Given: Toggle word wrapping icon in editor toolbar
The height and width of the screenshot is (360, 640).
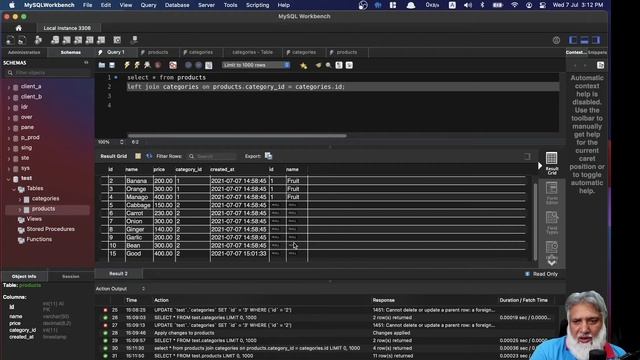Looking at the screenshot, I should [349, 65].
